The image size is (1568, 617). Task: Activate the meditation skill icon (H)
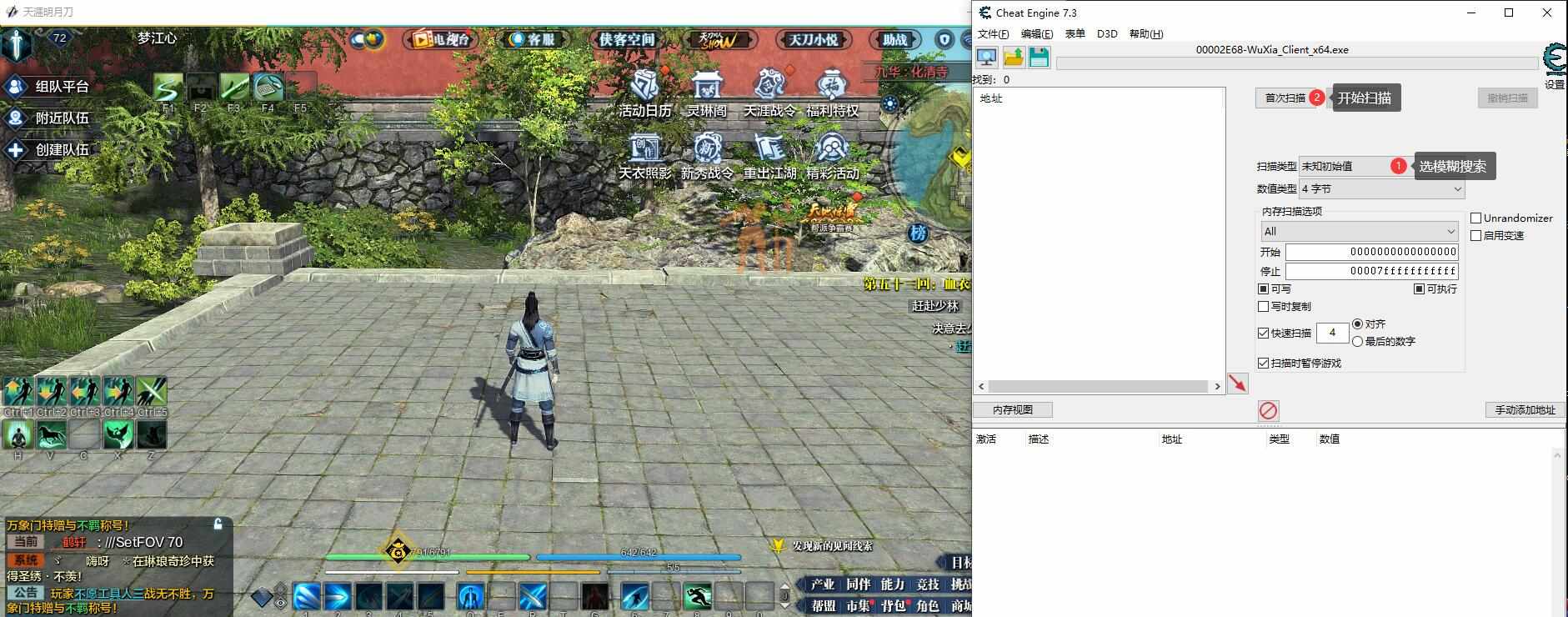pyautogui.click(x=18, y=434)
